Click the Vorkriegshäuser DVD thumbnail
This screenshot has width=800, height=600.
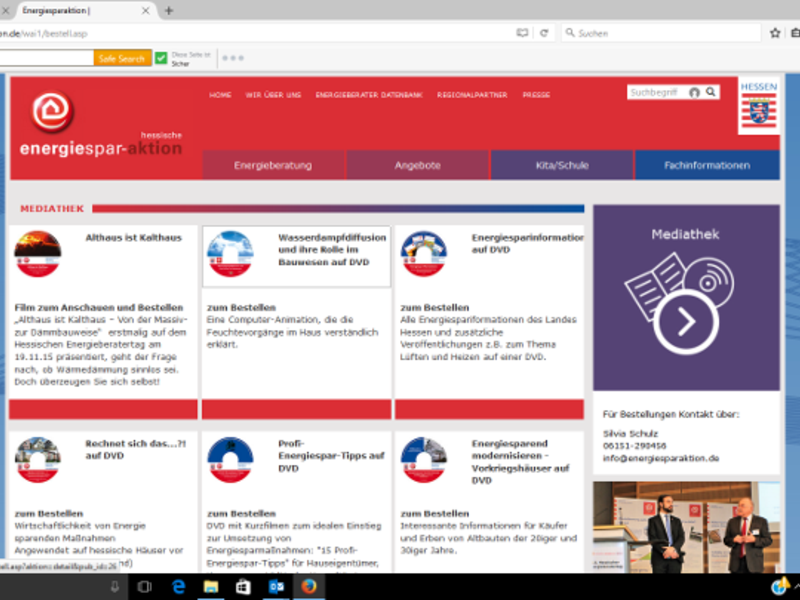424,460
